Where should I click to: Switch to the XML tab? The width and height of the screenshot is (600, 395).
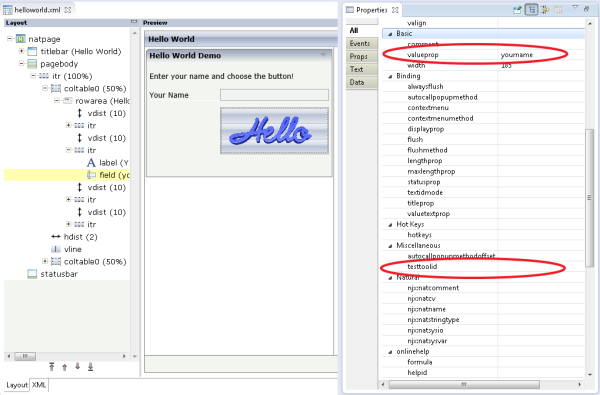(39, 385)
